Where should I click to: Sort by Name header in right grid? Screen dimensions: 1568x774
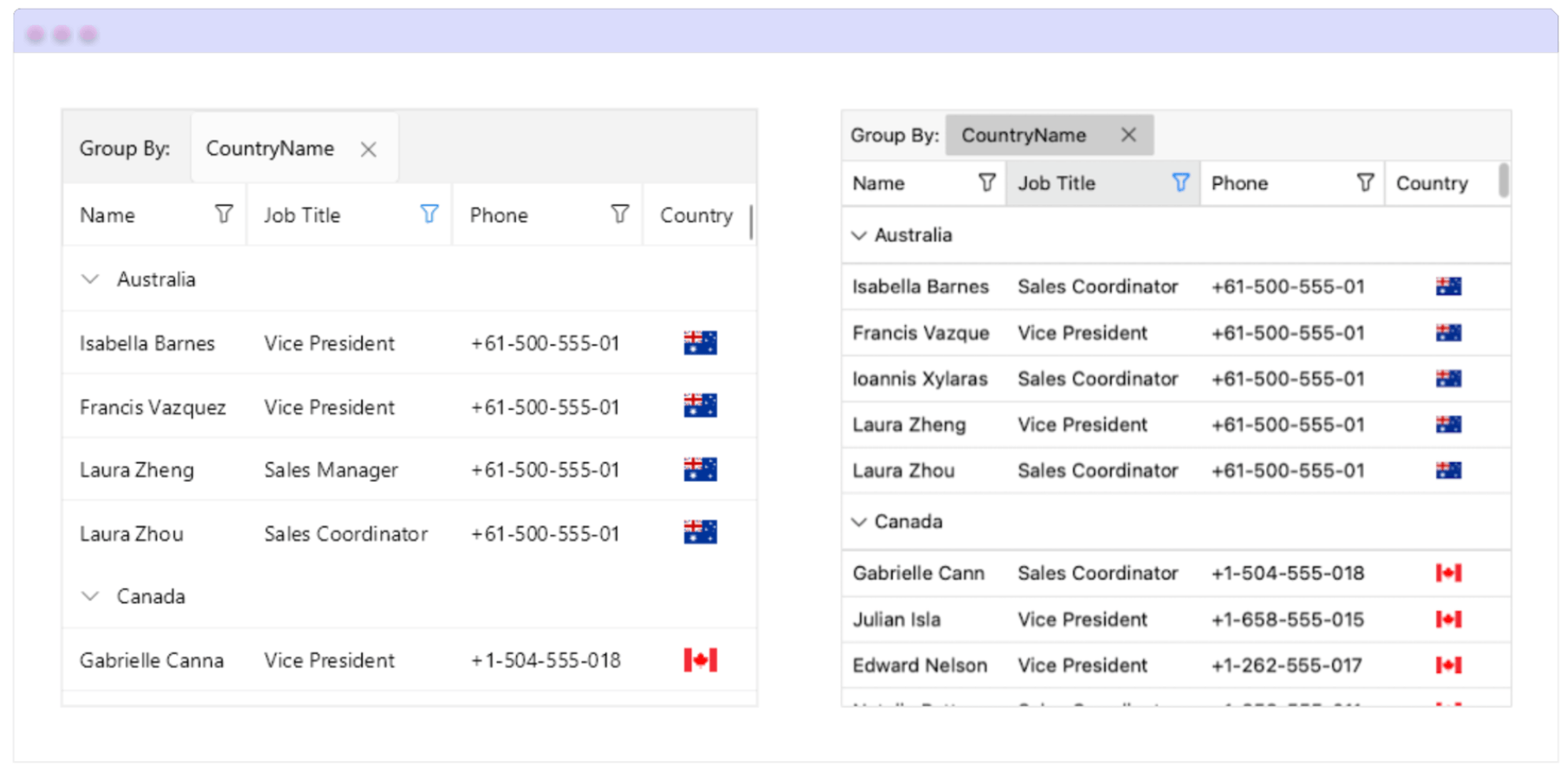879,183
